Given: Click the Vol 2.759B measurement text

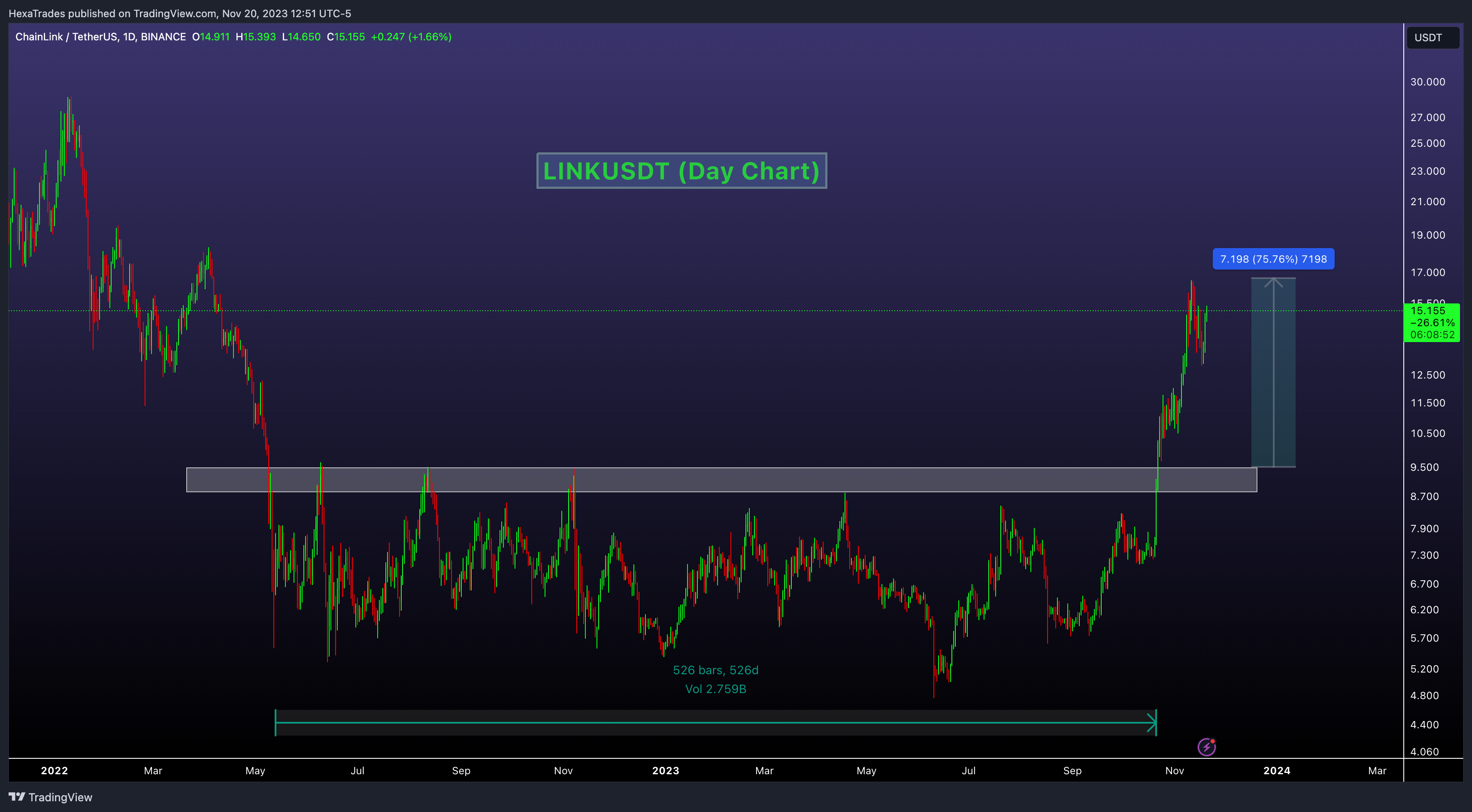Looking at the screenshot, I should 715,688.
